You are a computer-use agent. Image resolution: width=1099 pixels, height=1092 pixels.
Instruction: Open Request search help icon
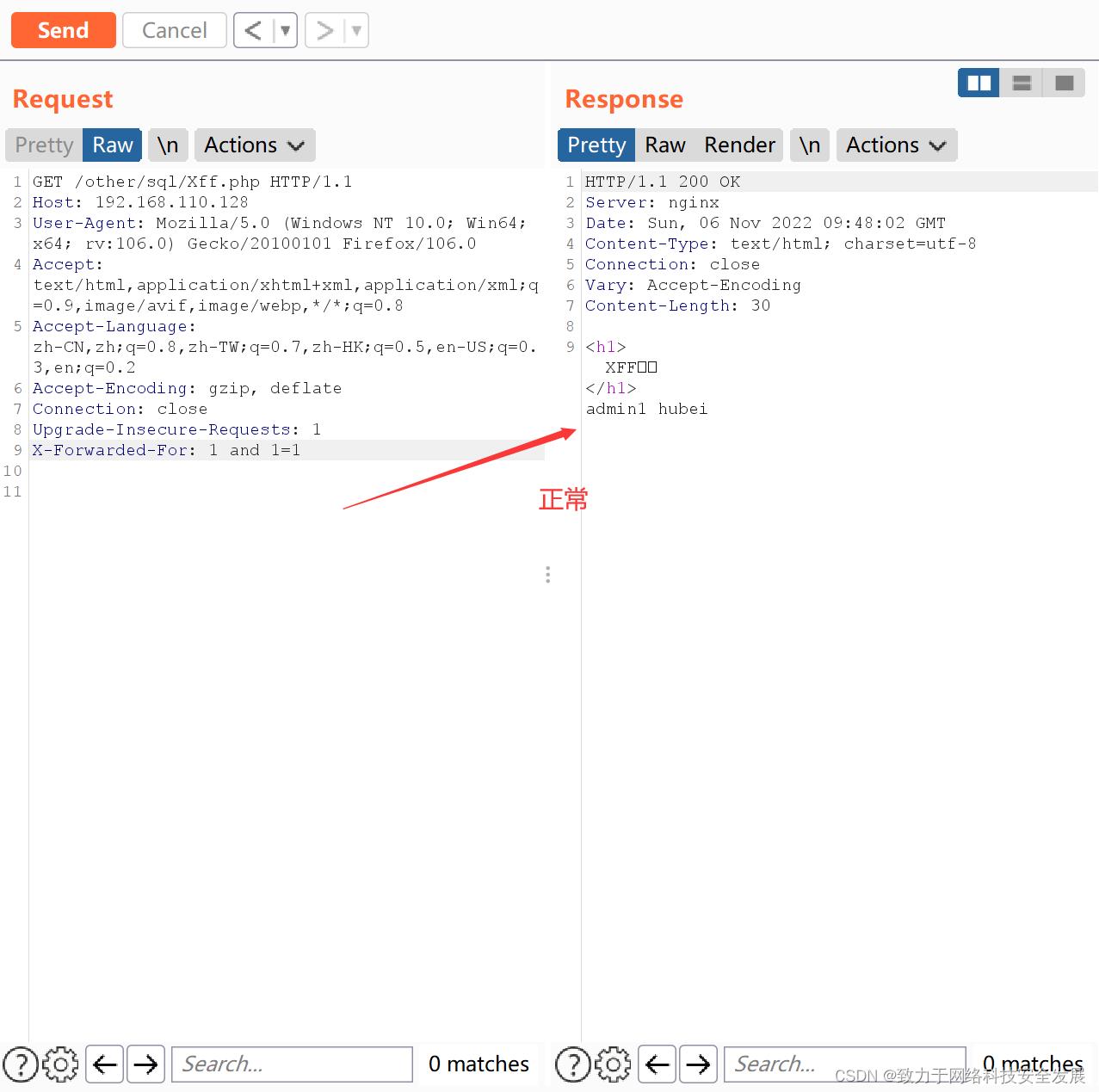click(x=21, y=1064)
